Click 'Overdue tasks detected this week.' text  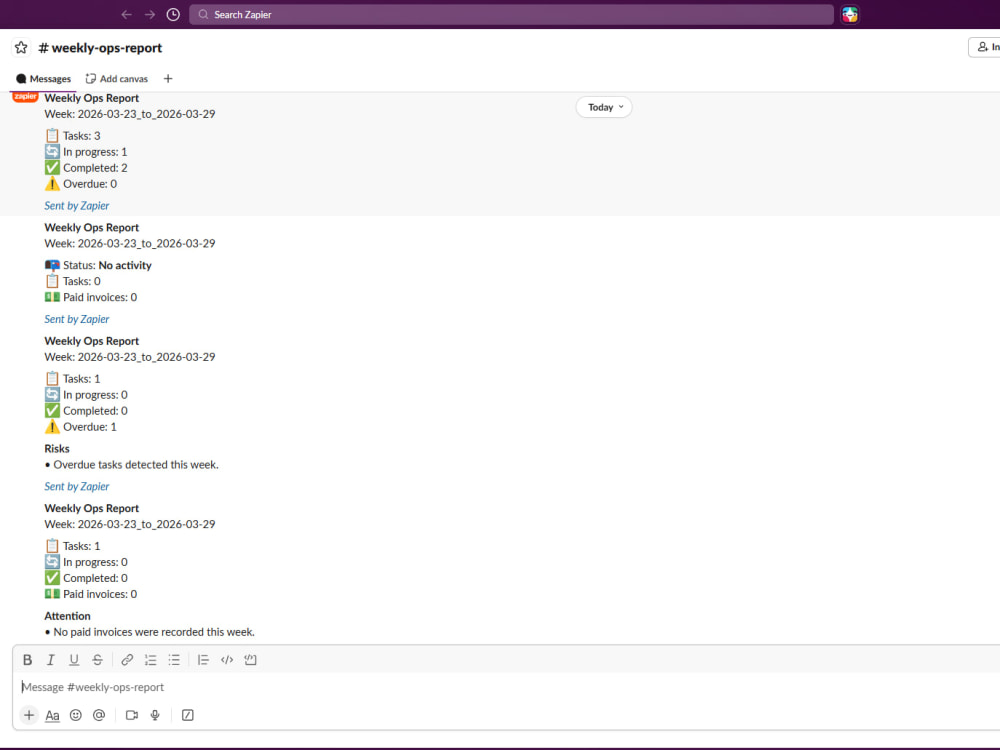pyautogui.click(x=136, y=465)
